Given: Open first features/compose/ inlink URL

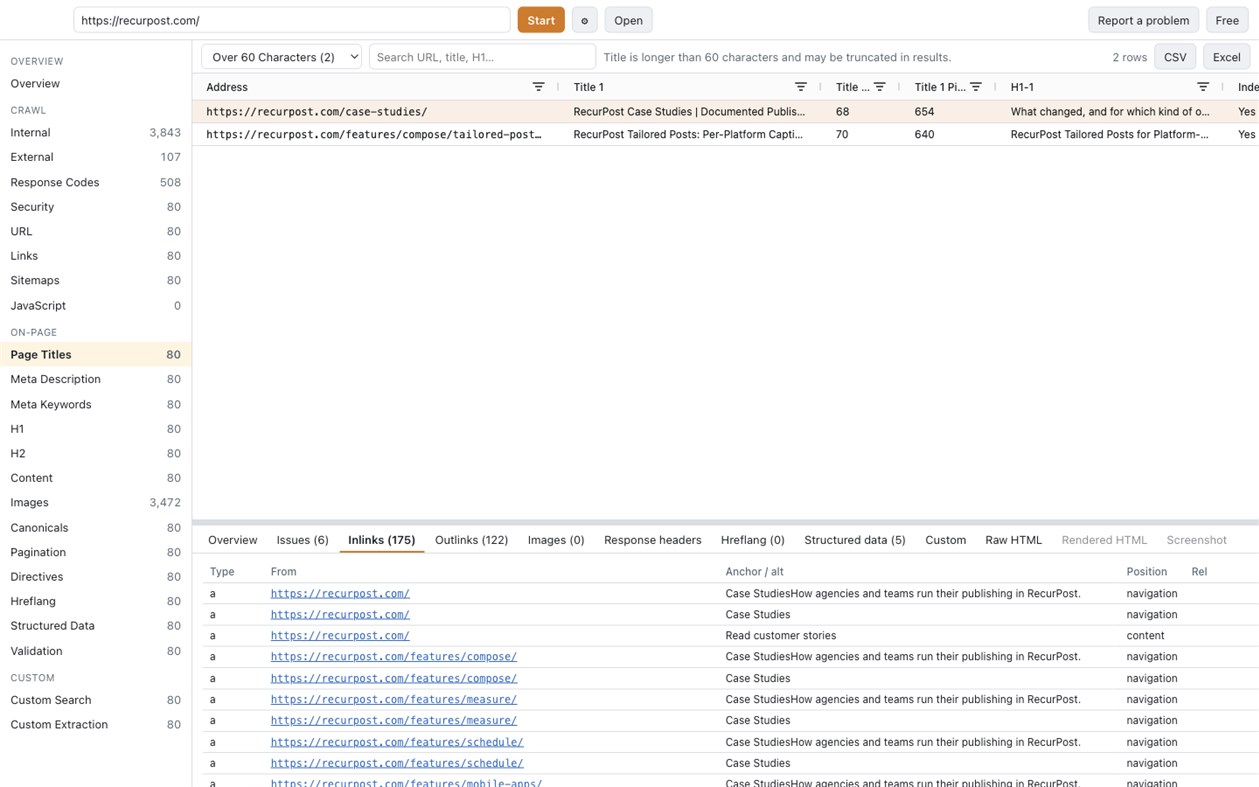Looking at the screenshot, I should coord(394,657).
